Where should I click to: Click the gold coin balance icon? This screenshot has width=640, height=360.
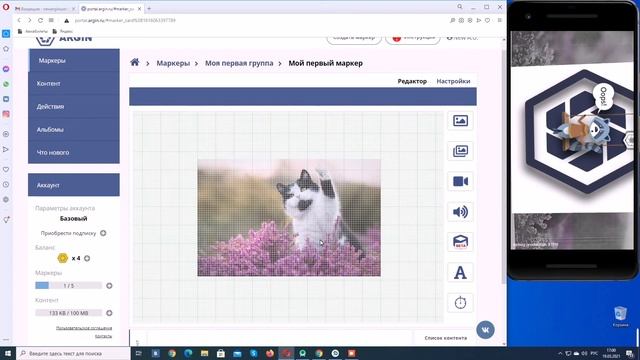coord(62,258)
